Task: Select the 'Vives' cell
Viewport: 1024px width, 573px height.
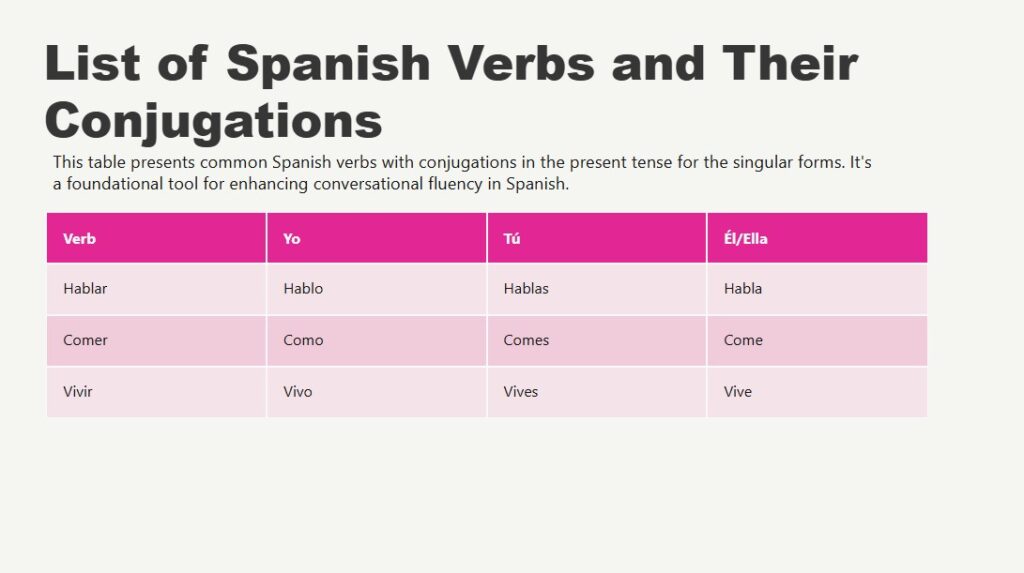Action: (x=596, y=392)
